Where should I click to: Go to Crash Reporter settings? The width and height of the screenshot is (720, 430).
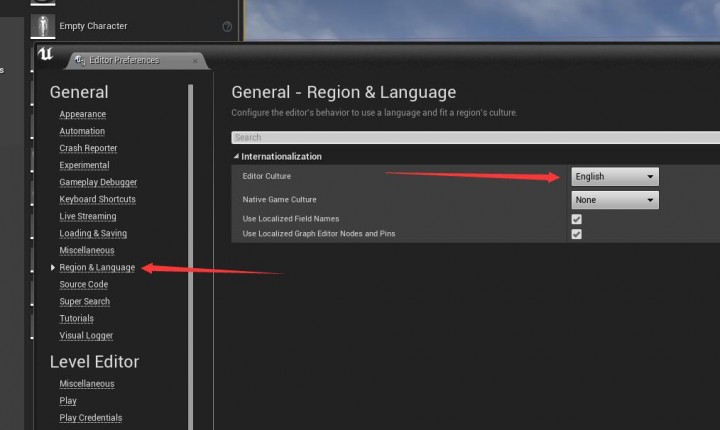pyautogui.click(x=88, y=148)
